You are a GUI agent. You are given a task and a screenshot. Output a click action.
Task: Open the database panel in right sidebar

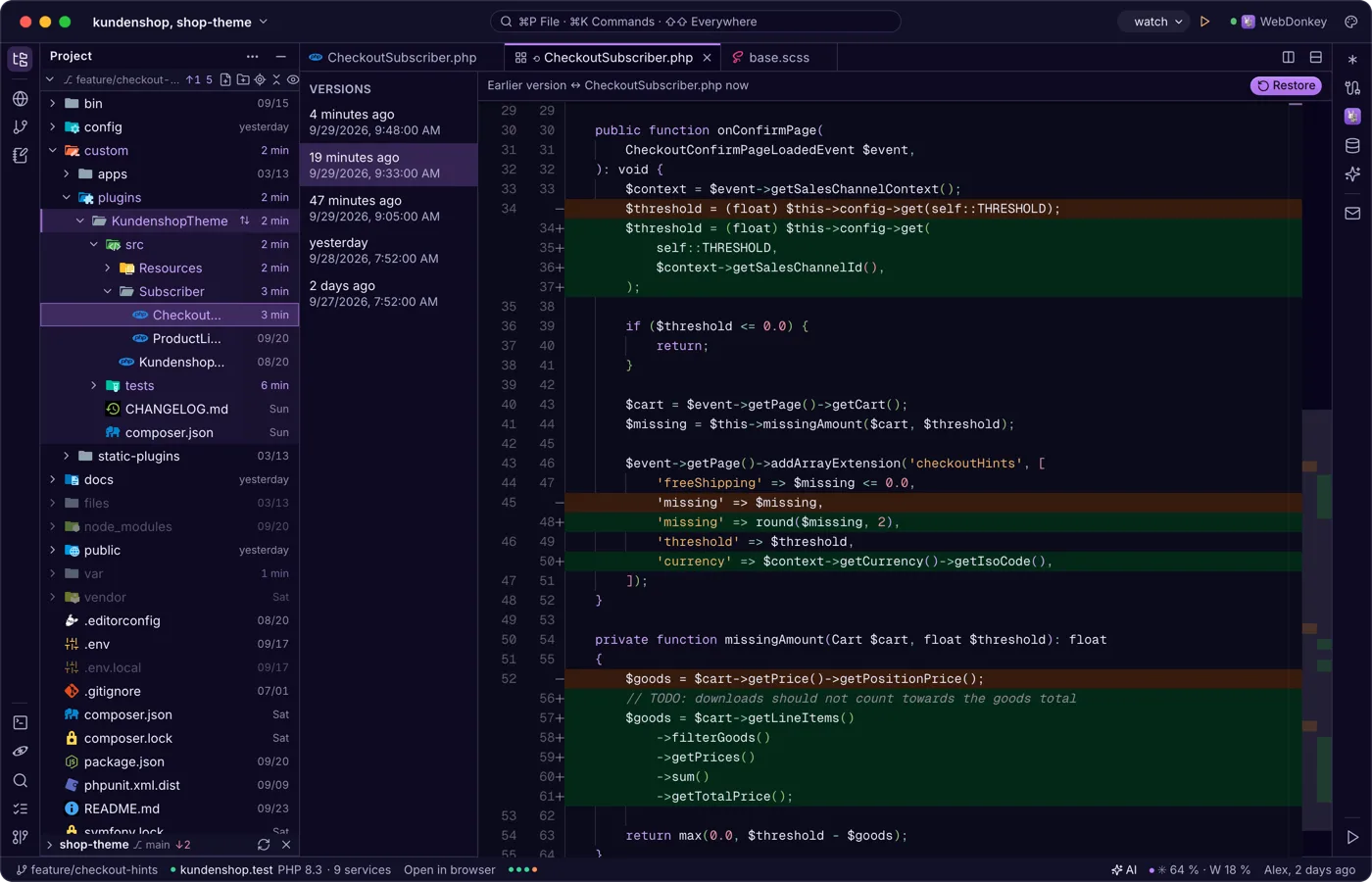click(x=1352, y=146)
